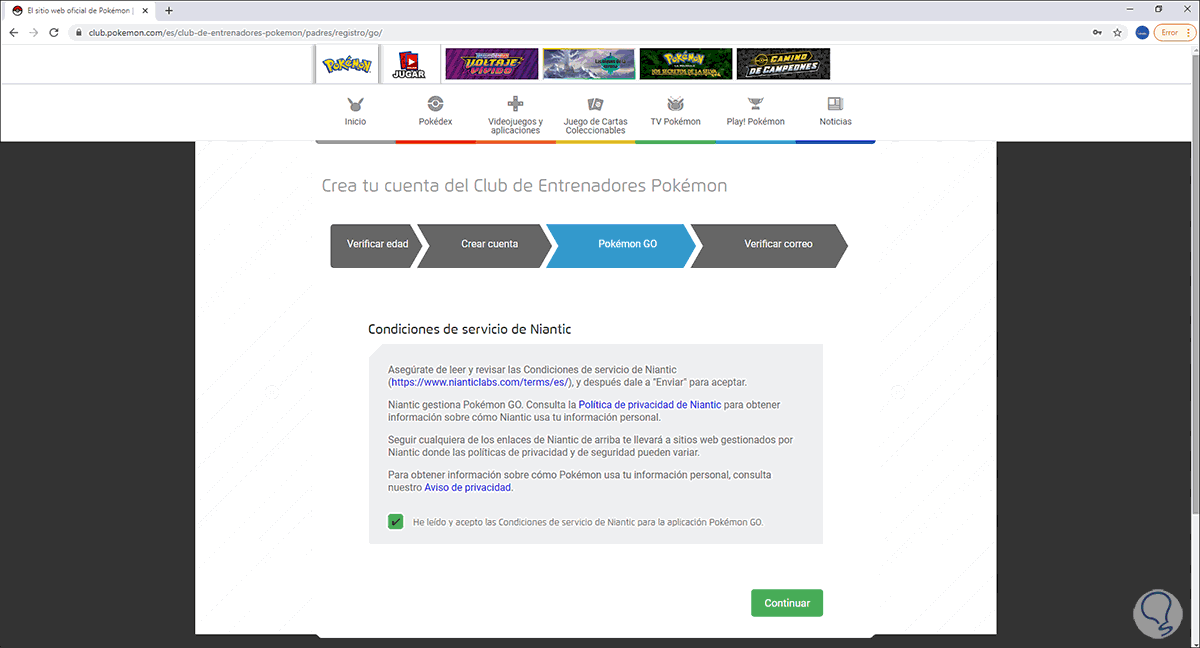The image size is (1200, 648).
Task: Select the El sitio web oficial tab
Action: [80, 10]
